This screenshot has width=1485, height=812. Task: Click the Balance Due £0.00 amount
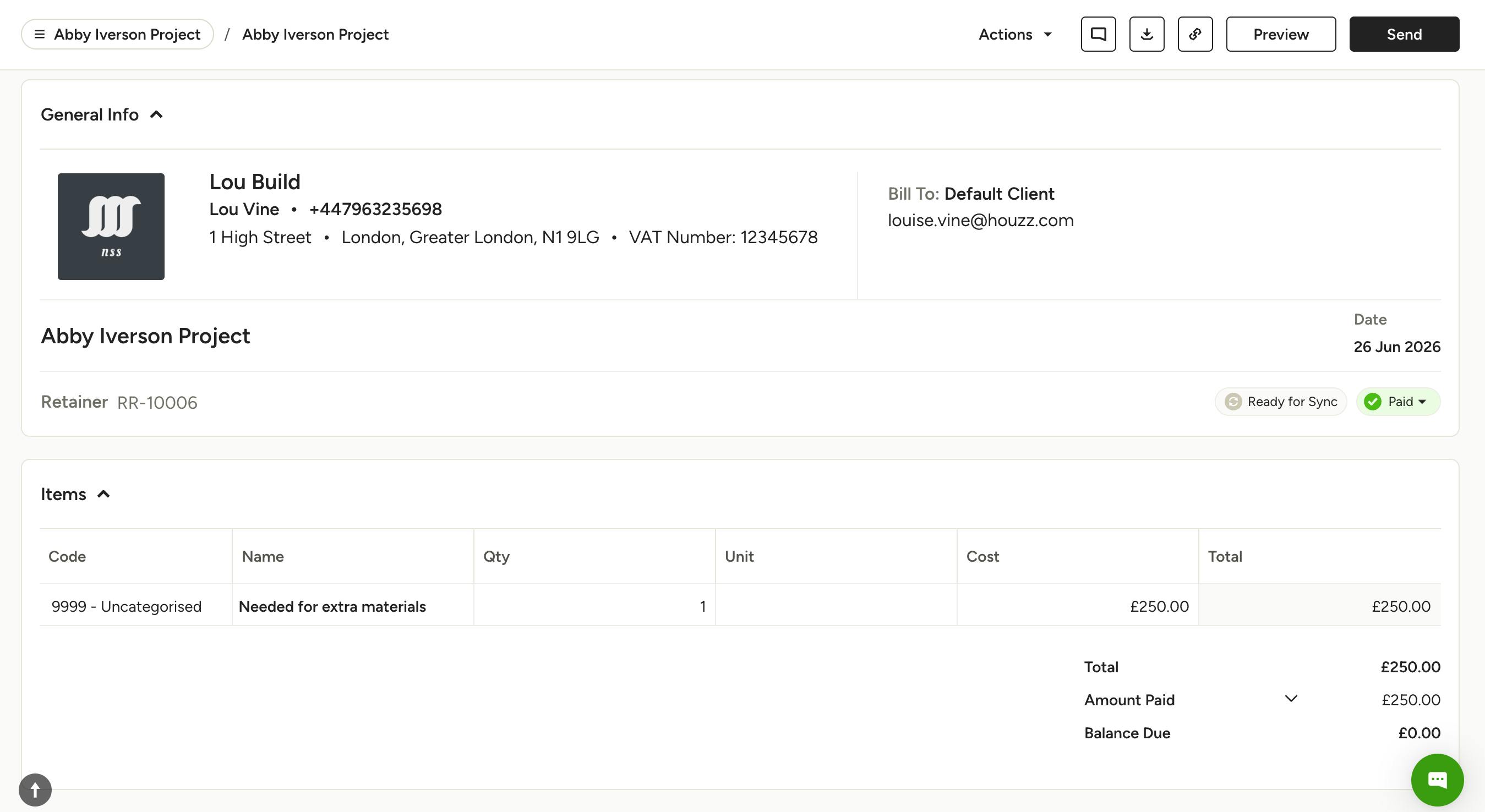click(x=1420, y=732)
